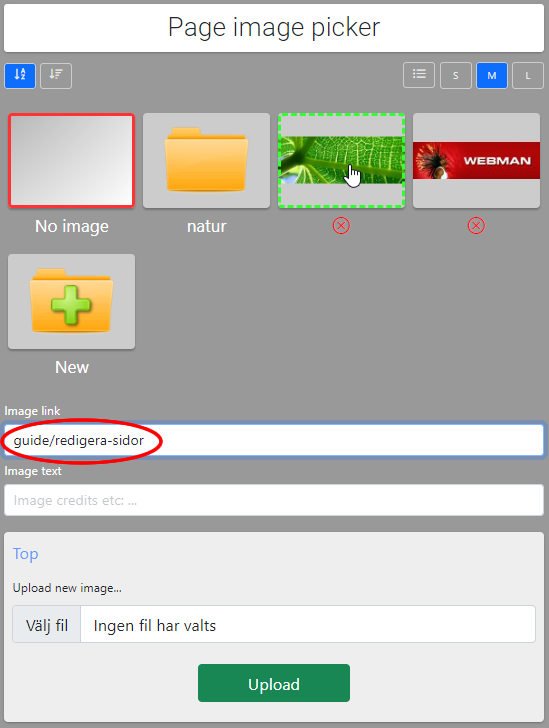Click the Image text credits field

point(274,500)
